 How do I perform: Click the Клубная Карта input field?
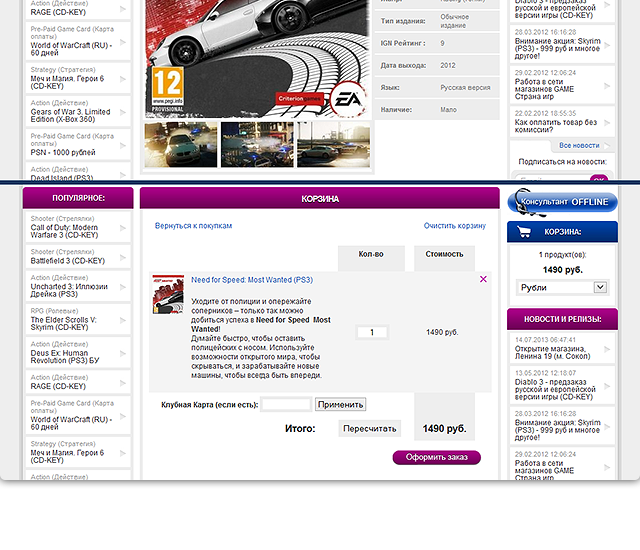285,405
